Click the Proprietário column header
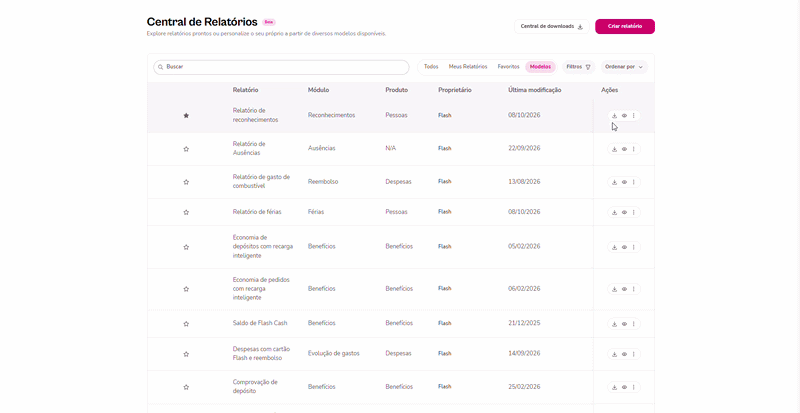Screen dimensions: 800x413 click(x=455, y=90)
